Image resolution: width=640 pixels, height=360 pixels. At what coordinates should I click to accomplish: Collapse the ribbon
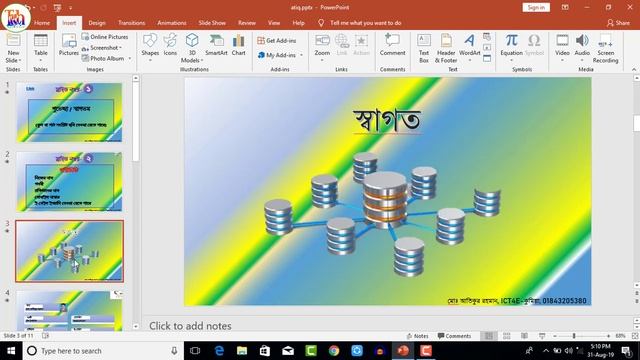tap(634, 69)
